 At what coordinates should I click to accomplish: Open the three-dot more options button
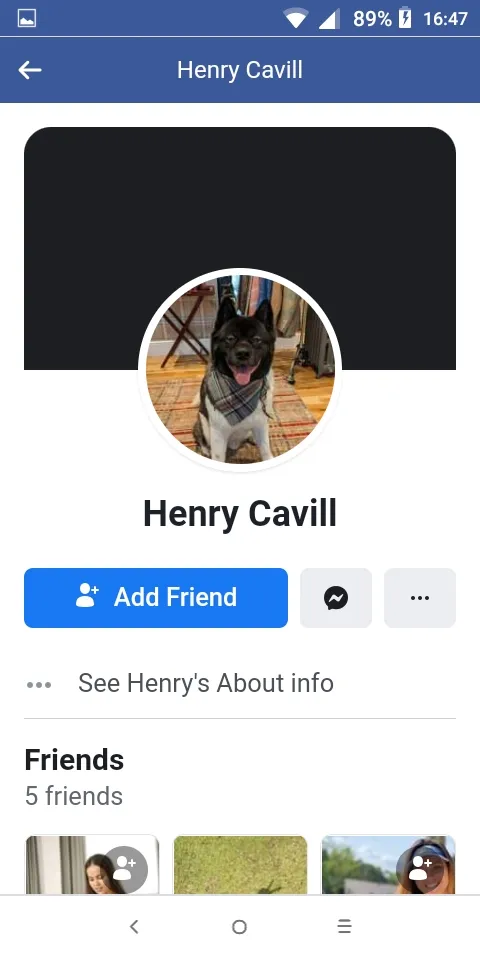click(x=419, y=598)
